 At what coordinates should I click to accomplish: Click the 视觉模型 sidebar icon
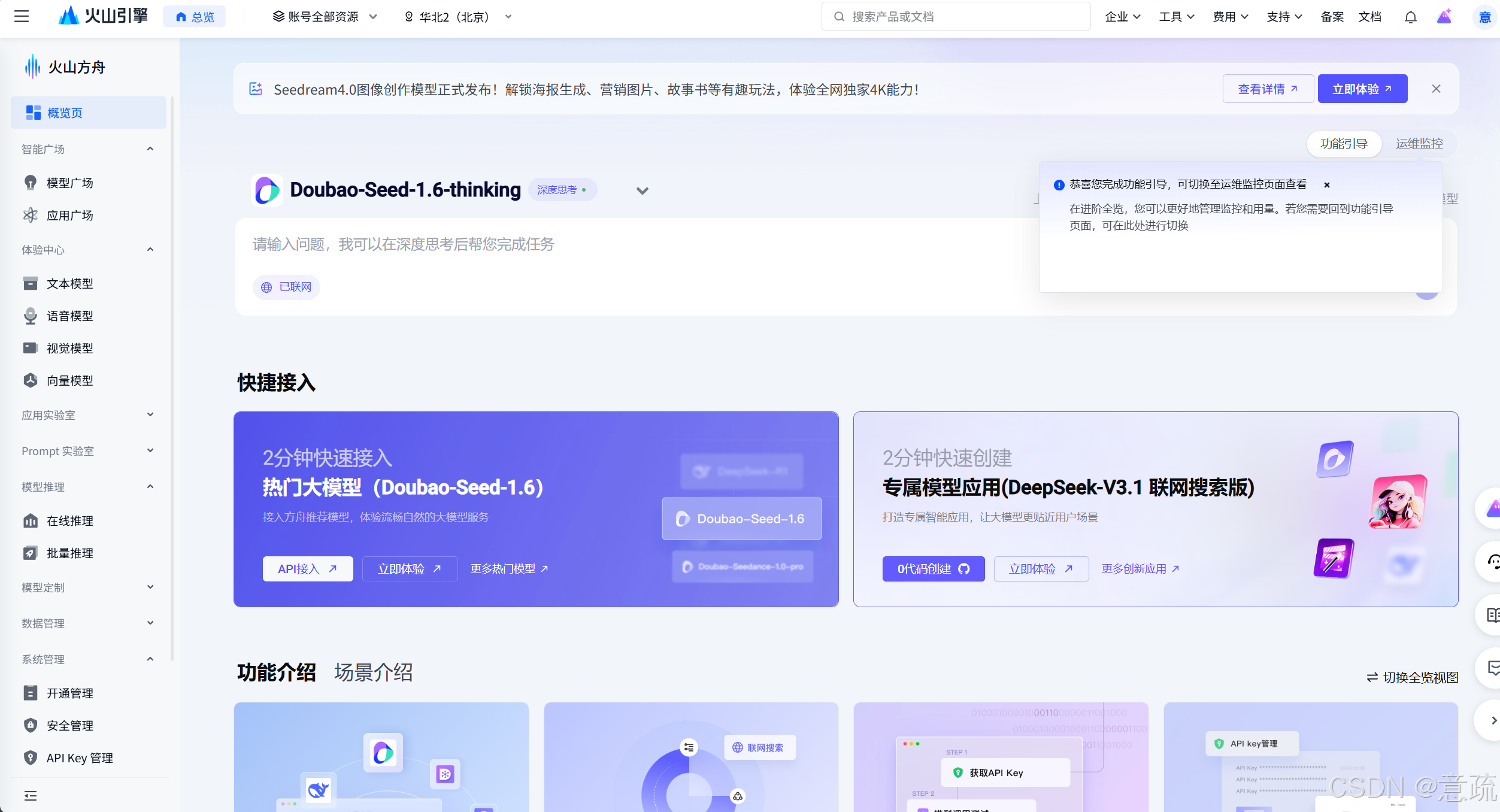(x=30, y=348)
